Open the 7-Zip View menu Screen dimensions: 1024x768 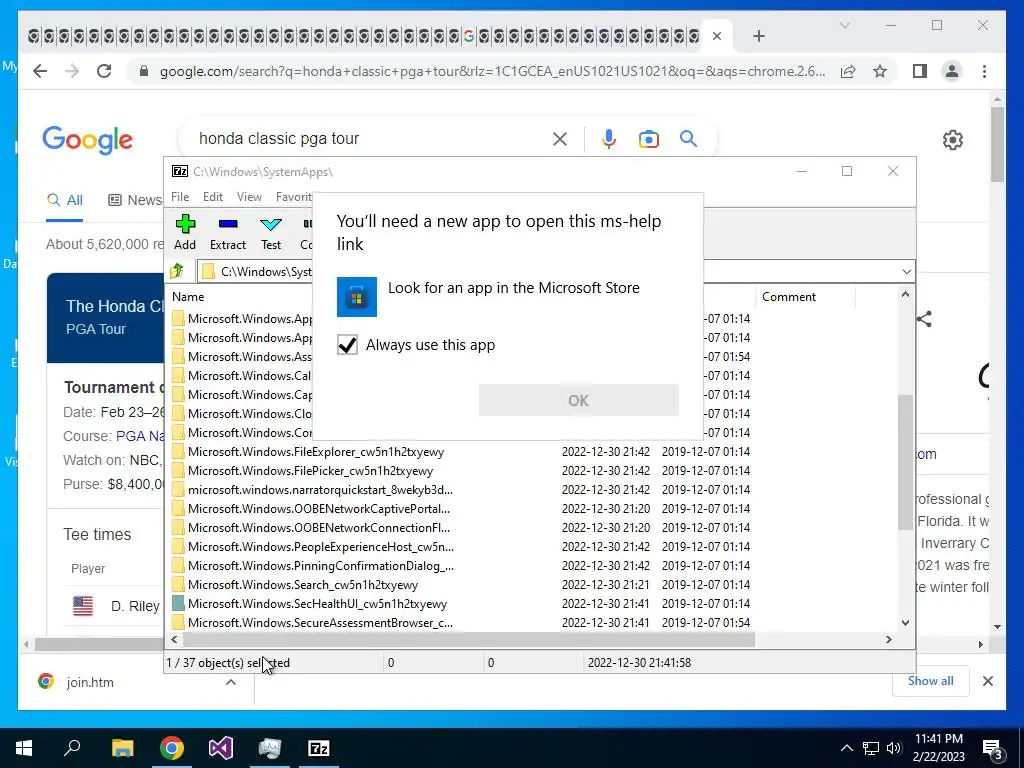coord(249,197)
